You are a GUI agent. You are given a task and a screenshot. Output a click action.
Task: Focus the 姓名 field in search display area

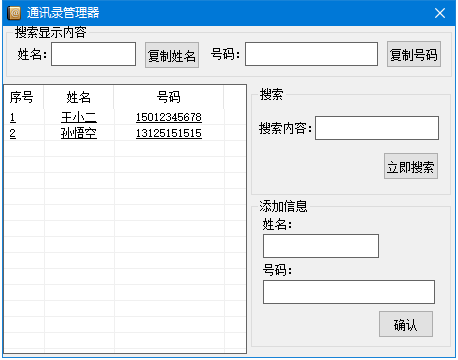pos(93,54)
